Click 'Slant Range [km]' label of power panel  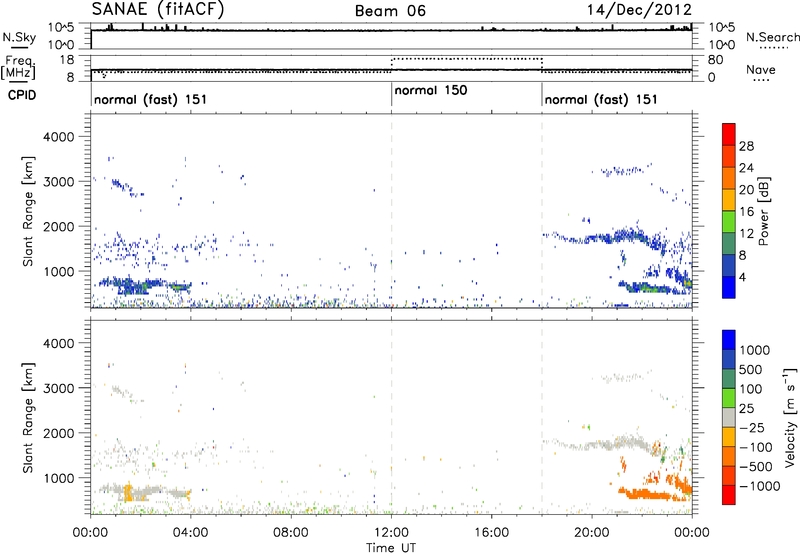pos(28,211)
